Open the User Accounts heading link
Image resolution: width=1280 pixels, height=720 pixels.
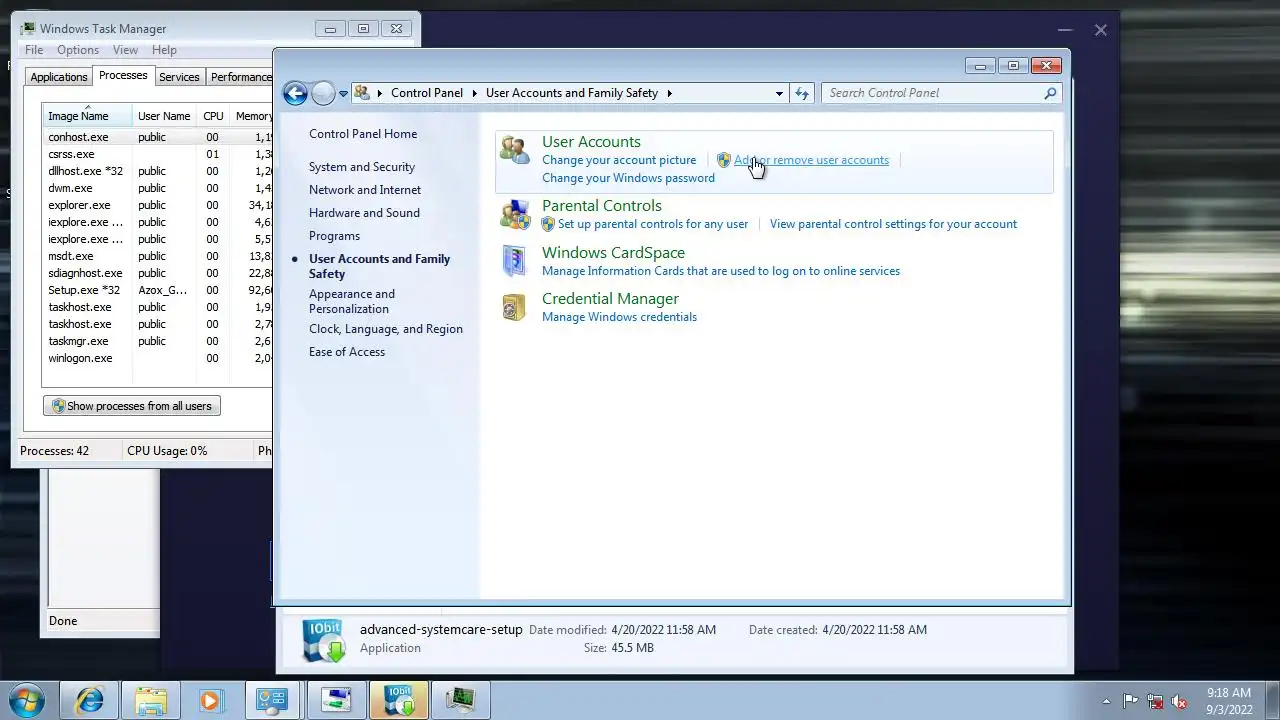[591, 142]
